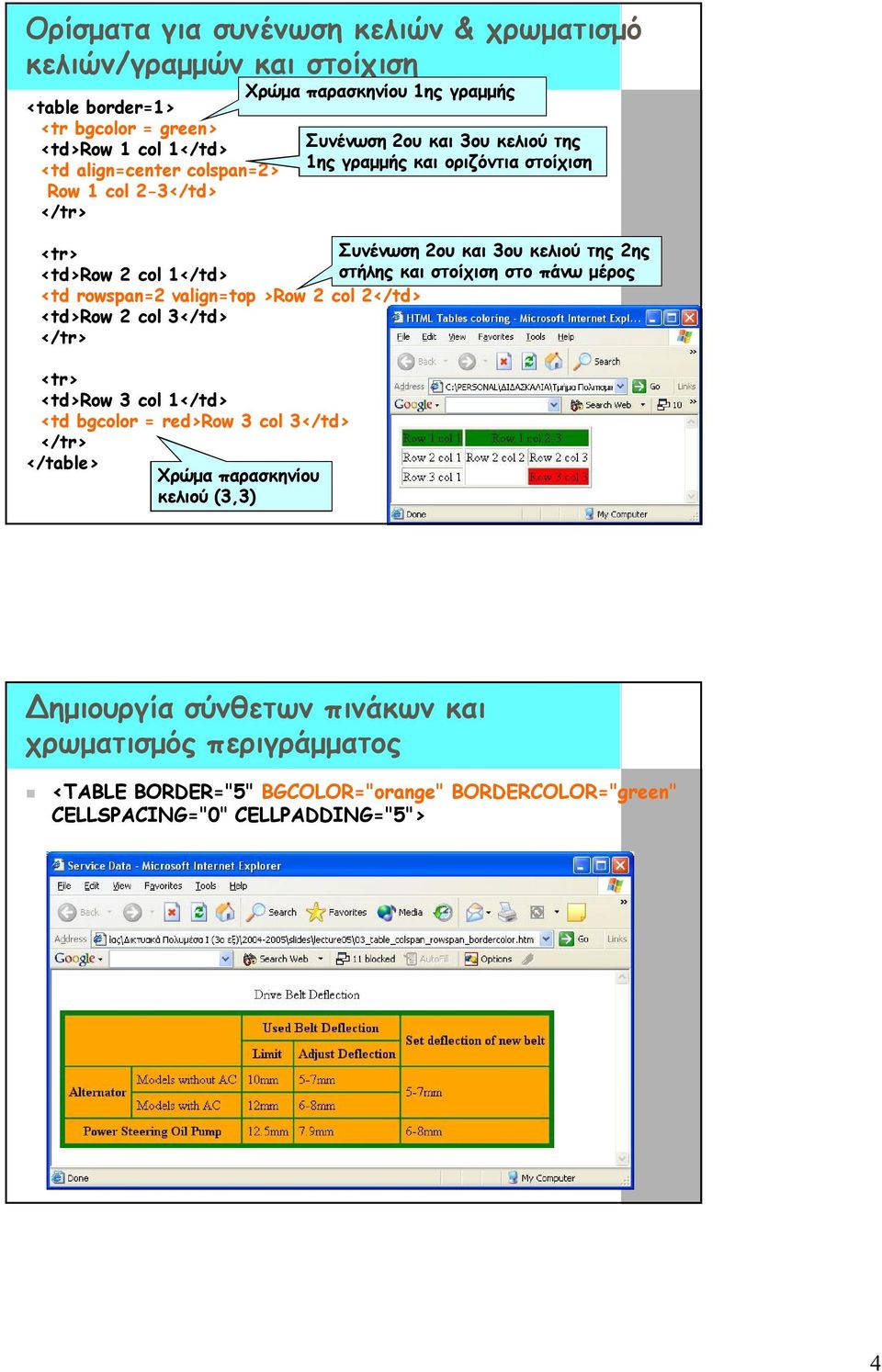The height and width of the screenshot is (1372, 882).
Task: Click red 'Row 3 col 3' table cell
Action: point(559,477)
